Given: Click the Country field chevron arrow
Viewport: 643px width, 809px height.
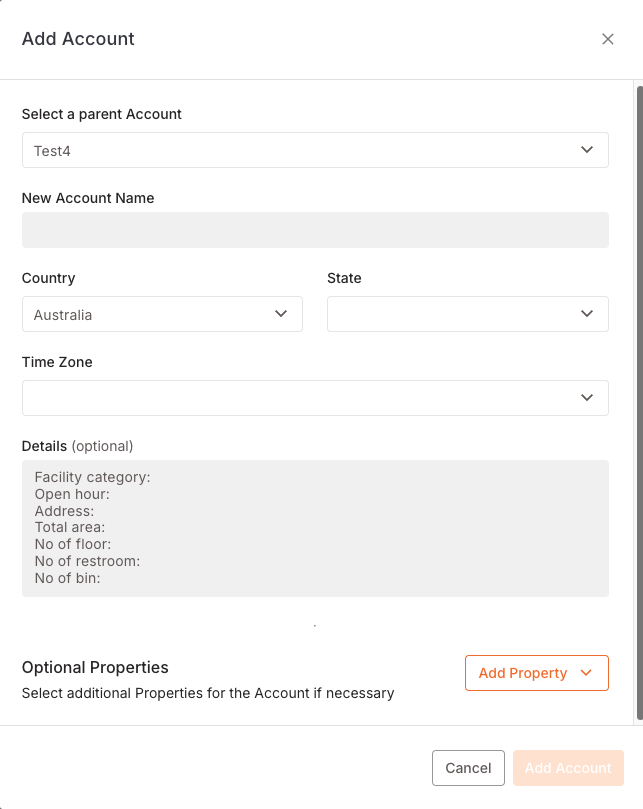Looking at the screenshot, I should pos(281,314).
